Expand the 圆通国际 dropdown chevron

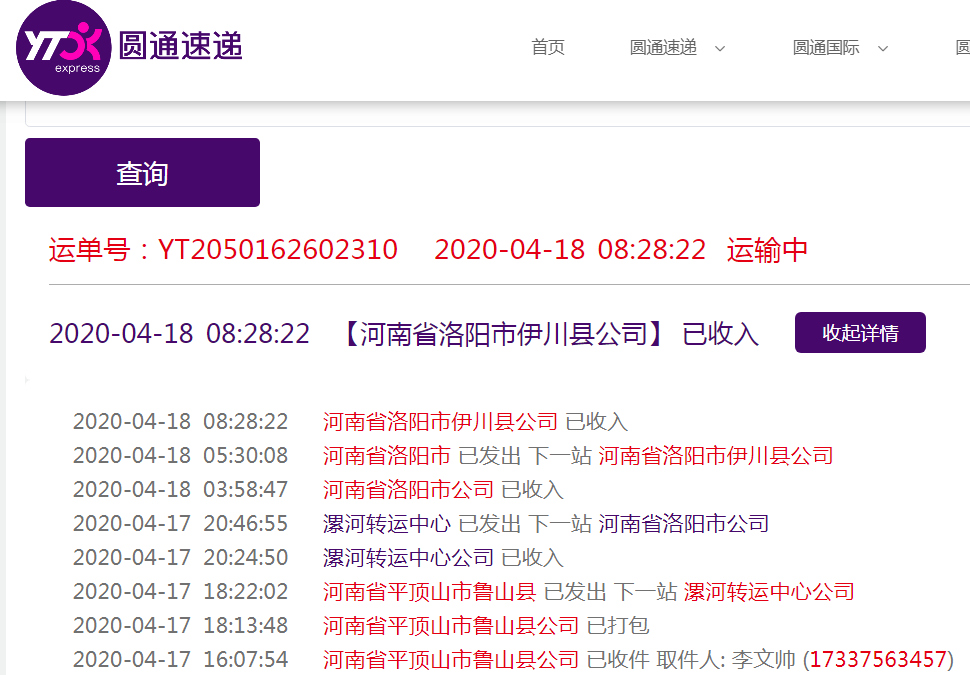point(883,49)
